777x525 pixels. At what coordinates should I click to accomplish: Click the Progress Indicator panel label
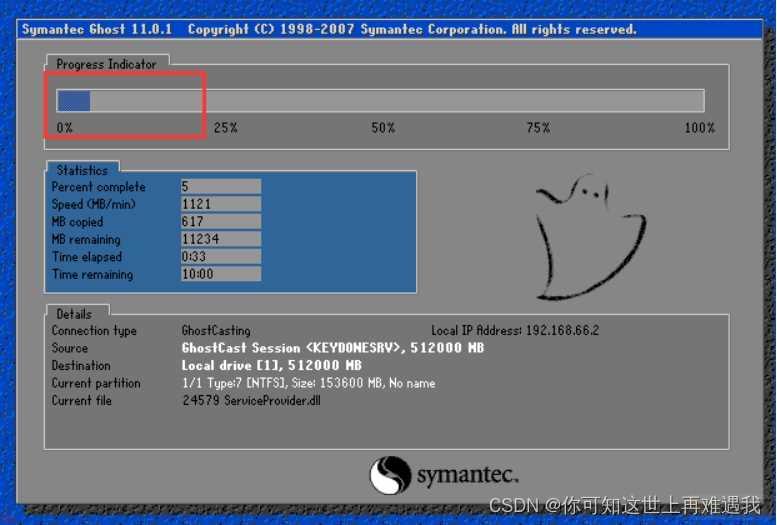[106, 64]
